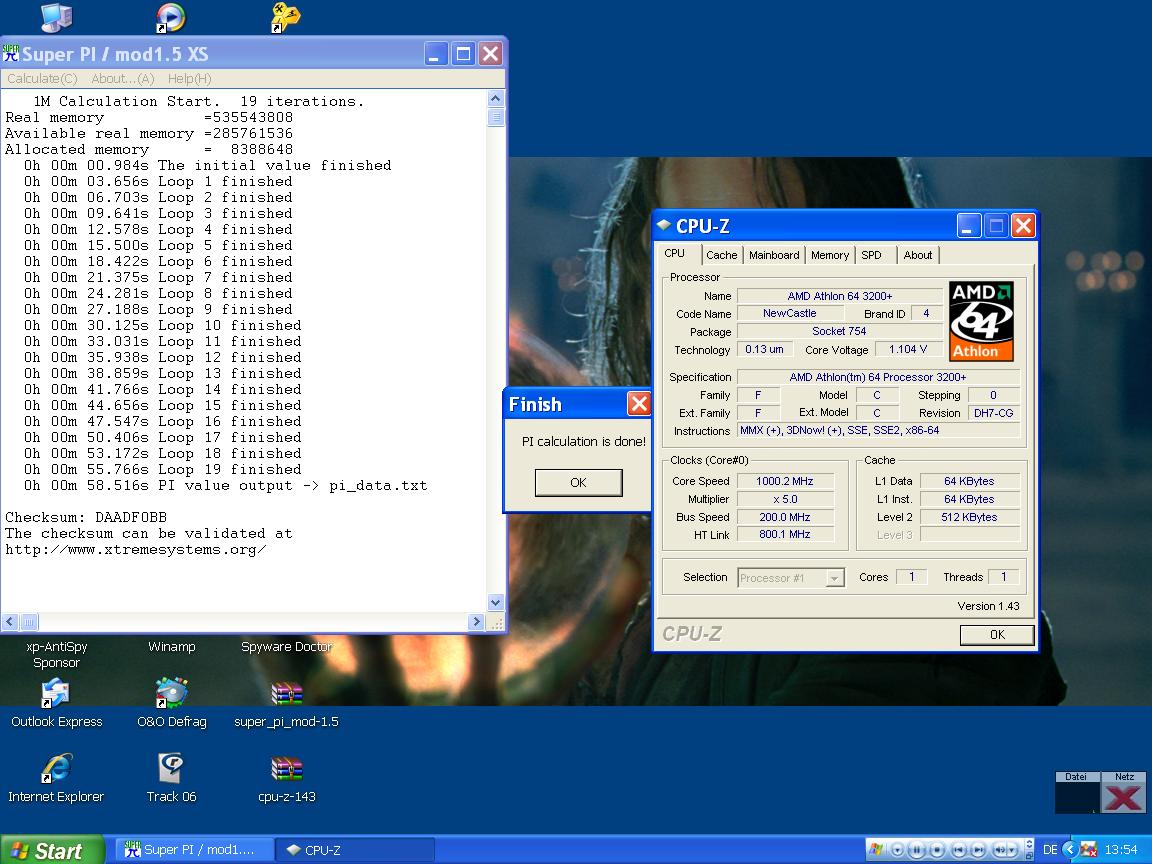Click the AMD Athlon 64 logo
This screenshot has height=864, width=1152.
pos(981,321)
